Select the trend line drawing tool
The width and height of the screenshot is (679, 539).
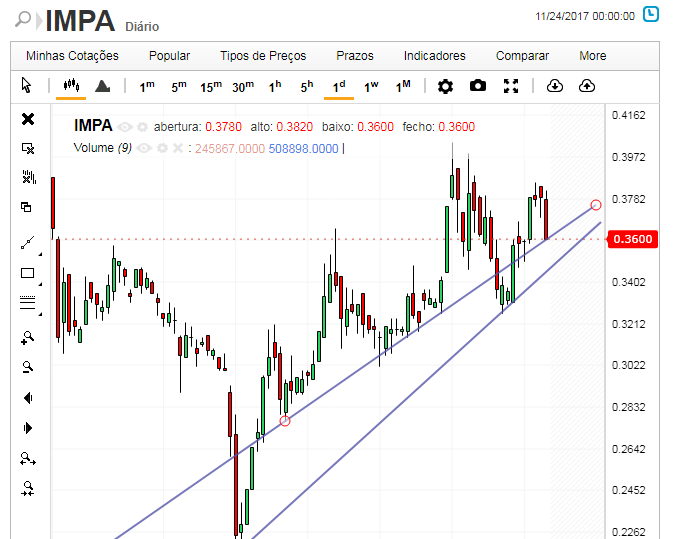(28, 242)
